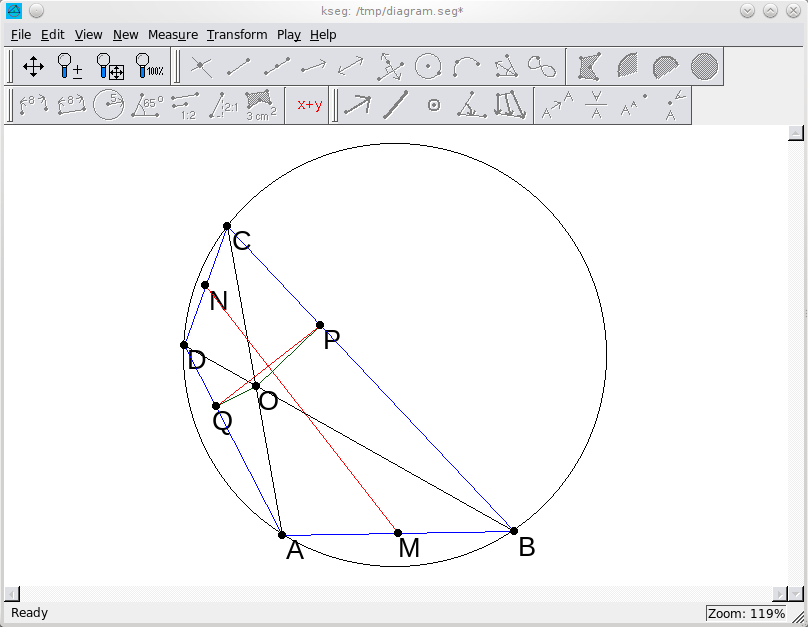Open the x+y calculate tool

pos(310,105)
